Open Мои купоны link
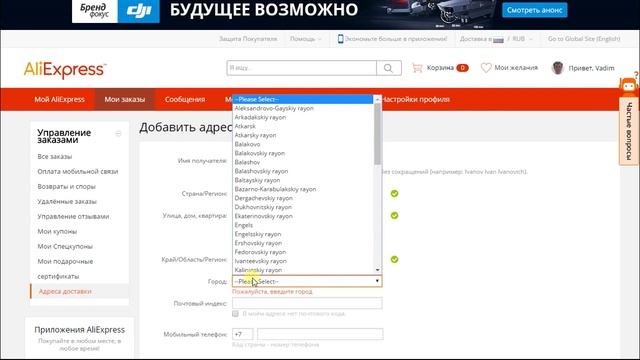The height and width of the screenshot is (360, 640). click(57, 231)
